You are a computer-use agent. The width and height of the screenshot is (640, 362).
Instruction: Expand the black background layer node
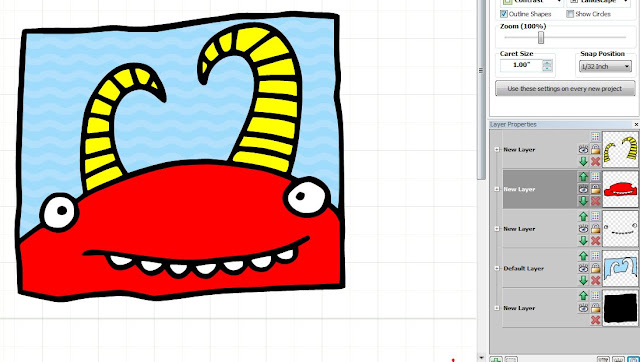click(x=497, y=308)
